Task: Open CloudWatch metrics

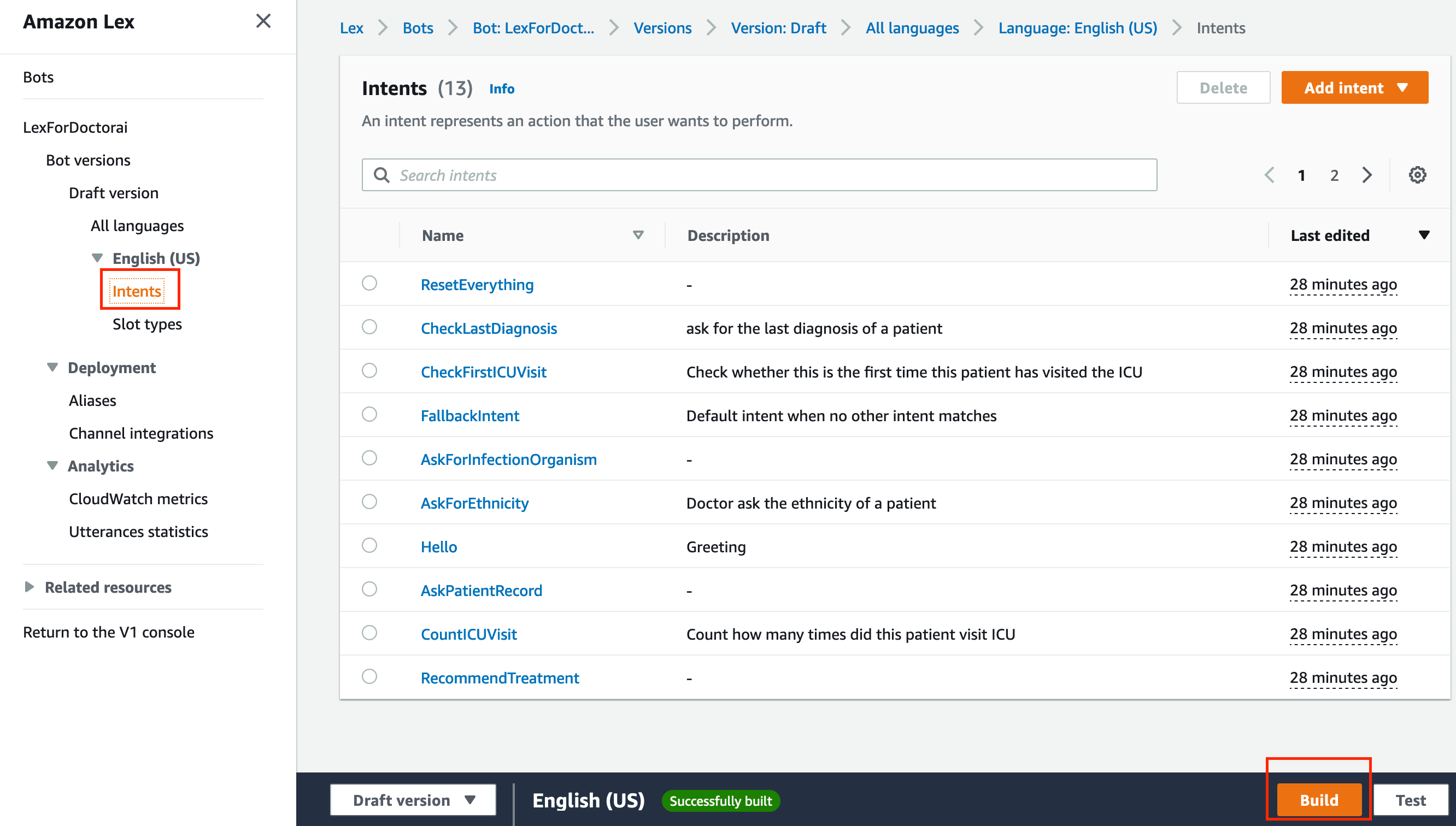Action: tap(138, 499)
